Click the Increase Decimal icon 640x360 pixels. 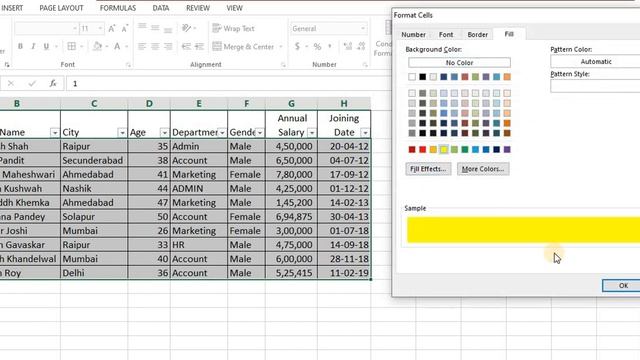click(x=348, y=46)
